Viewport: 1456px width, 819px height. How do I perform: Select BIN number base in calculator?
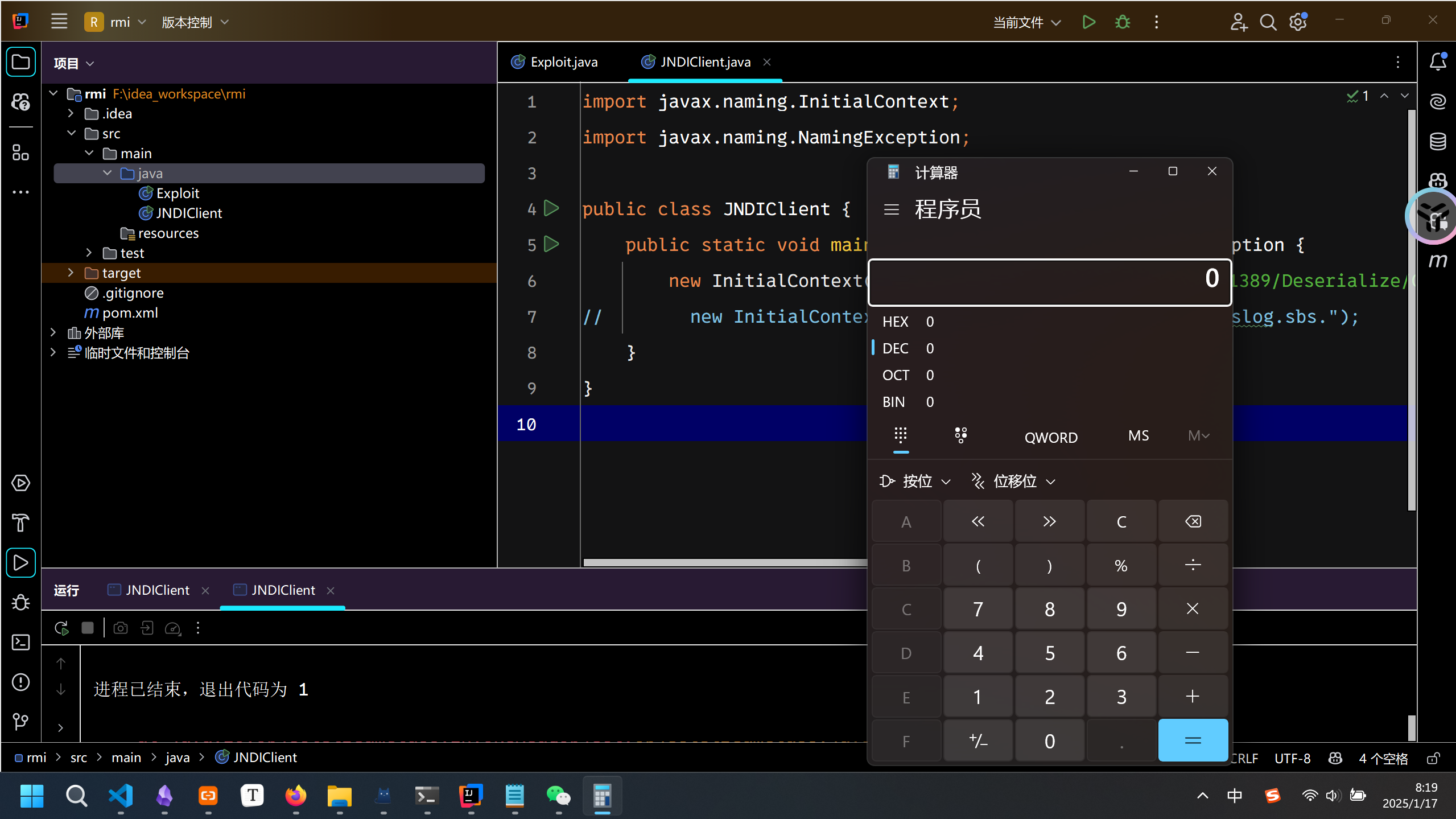tap(1050, 402)
